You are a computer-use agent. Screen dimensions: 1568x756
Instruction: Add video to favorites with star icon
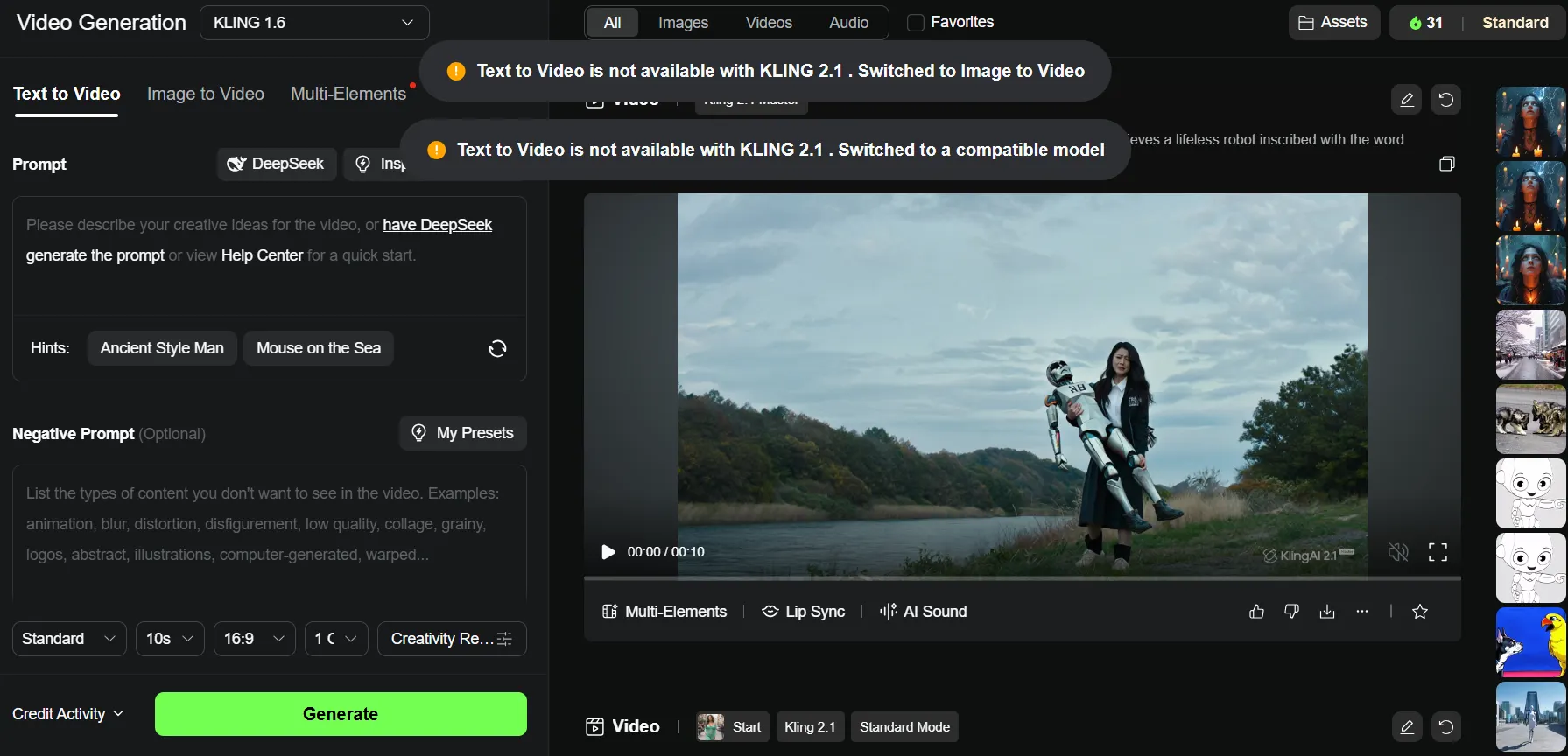(1420, 612)
